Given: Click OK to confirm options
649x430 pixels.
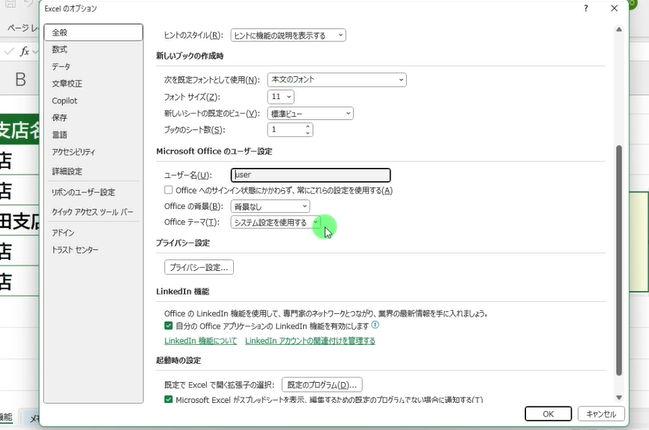Looking at the screenshot, I should coord(548,414).
